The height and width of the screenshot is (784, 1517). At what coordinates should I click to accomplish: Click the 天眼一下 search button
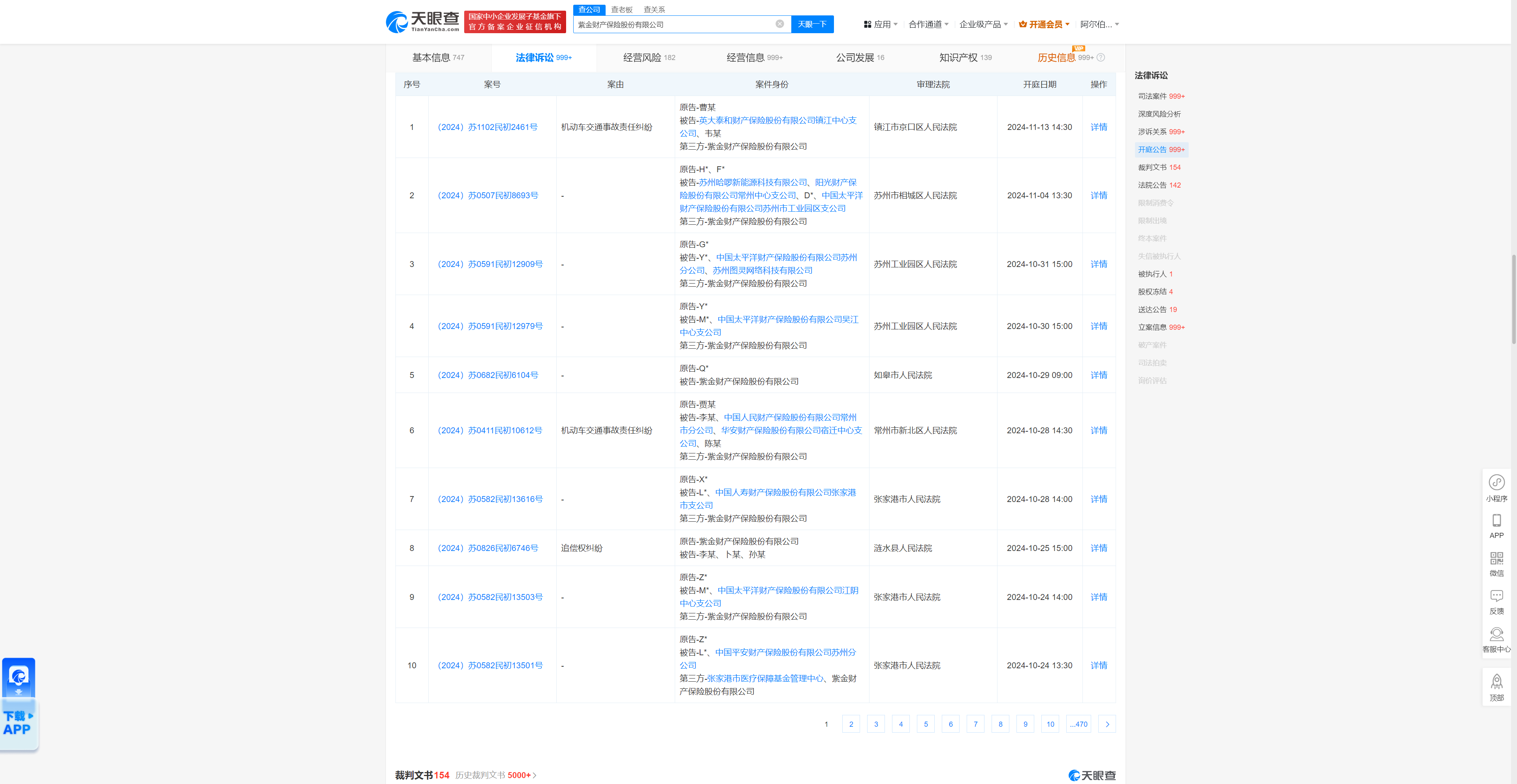tap(812, 24)
